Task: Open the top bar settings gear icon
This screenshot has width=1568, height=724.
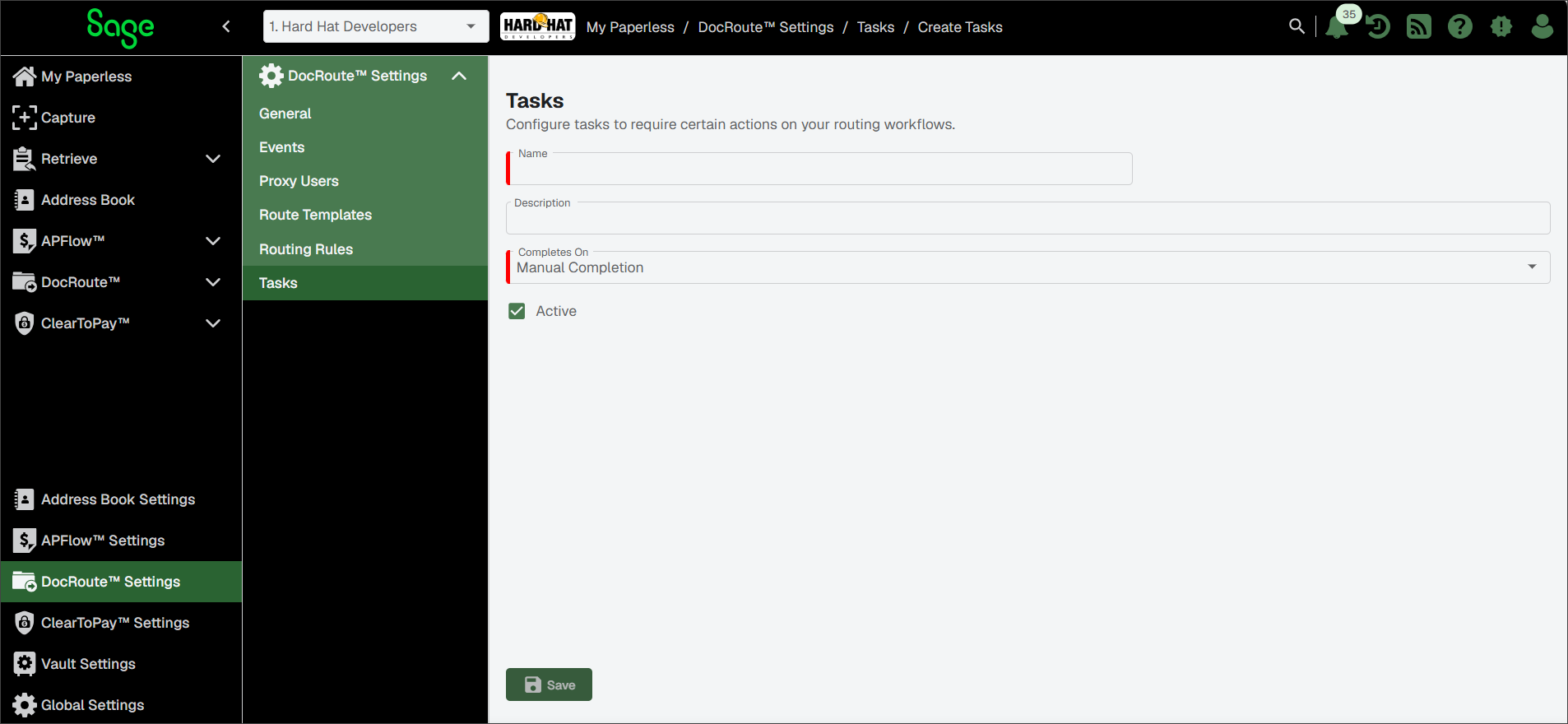Action: 1501,27
